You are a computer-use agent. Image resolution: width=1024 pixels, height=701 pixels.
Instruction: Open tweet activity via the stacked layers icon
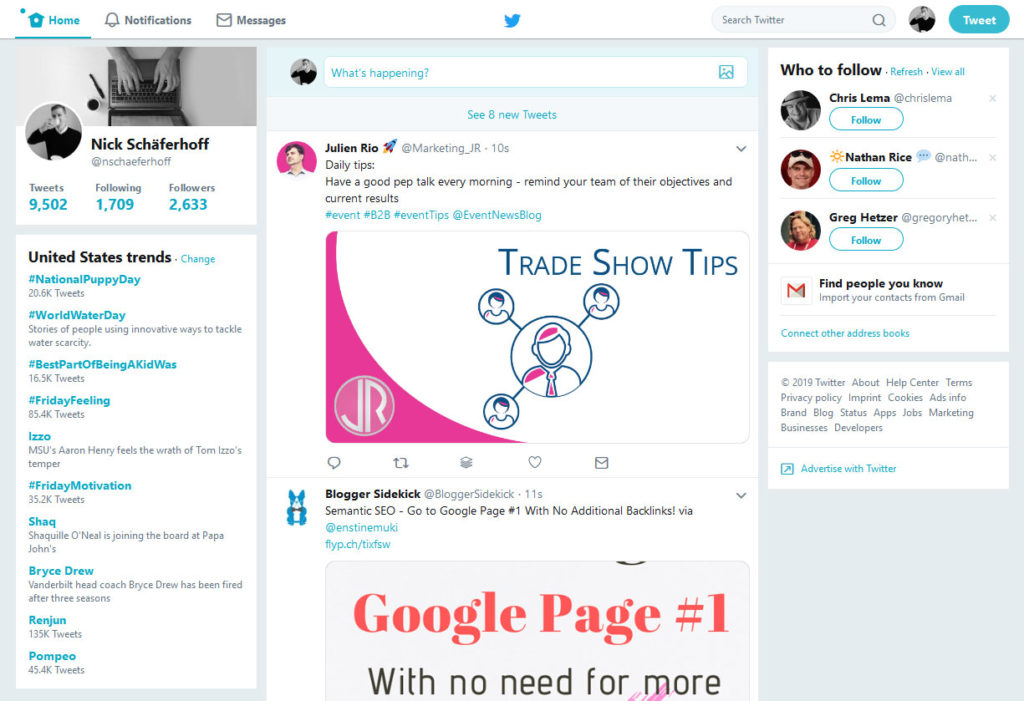click(467, 462)
